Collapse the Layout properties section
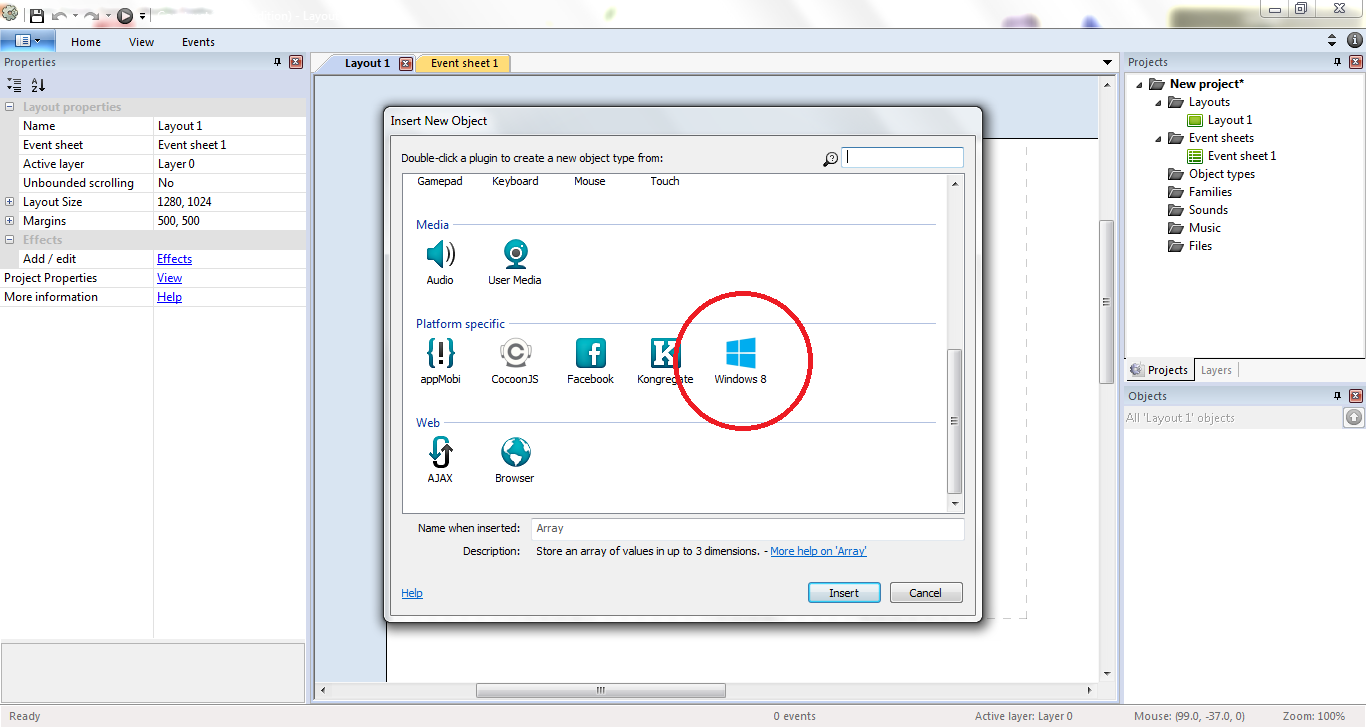 point(10,107)
